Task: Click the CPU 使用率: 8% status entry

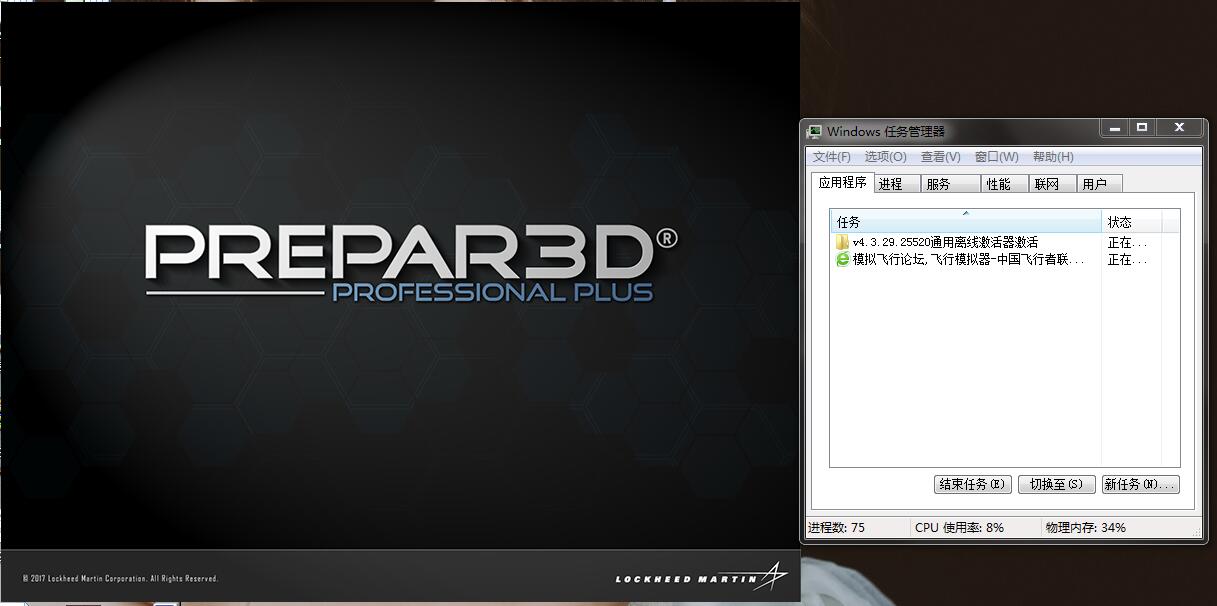Action: 959,527
